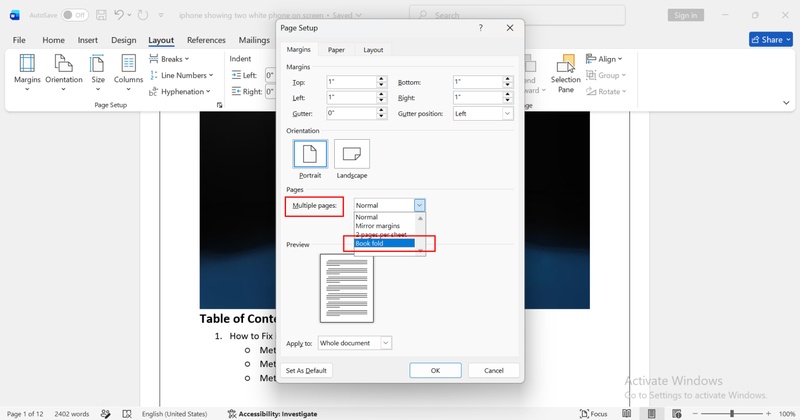The height and width of the screenshot is (420, 800).
Task: Enable Focus mode
Action: click(593, 414)
